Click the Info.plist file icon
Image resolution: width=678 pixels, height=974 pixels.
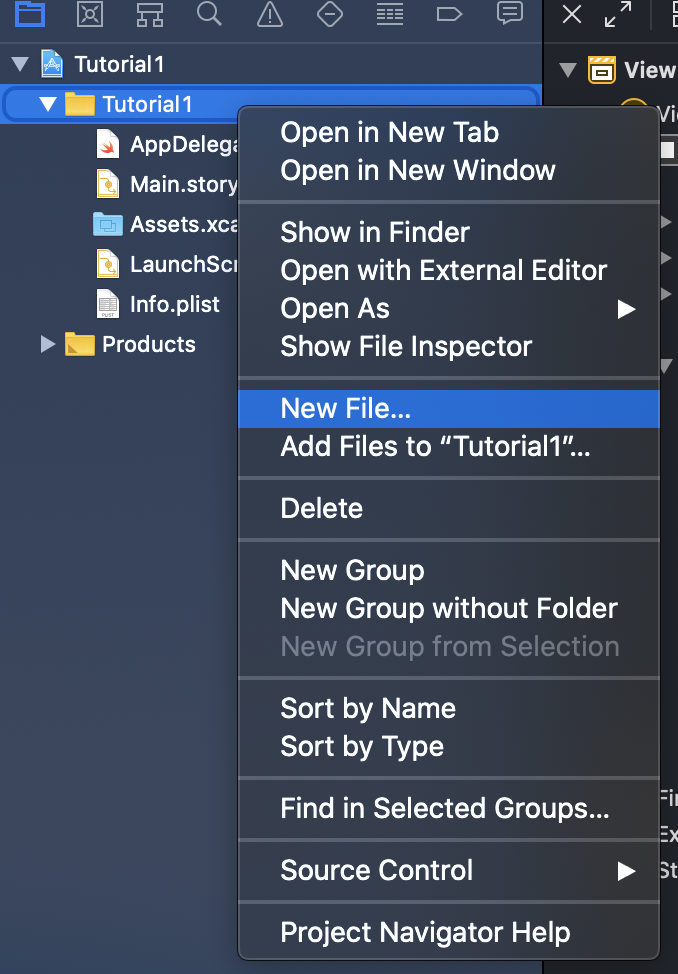108,304
